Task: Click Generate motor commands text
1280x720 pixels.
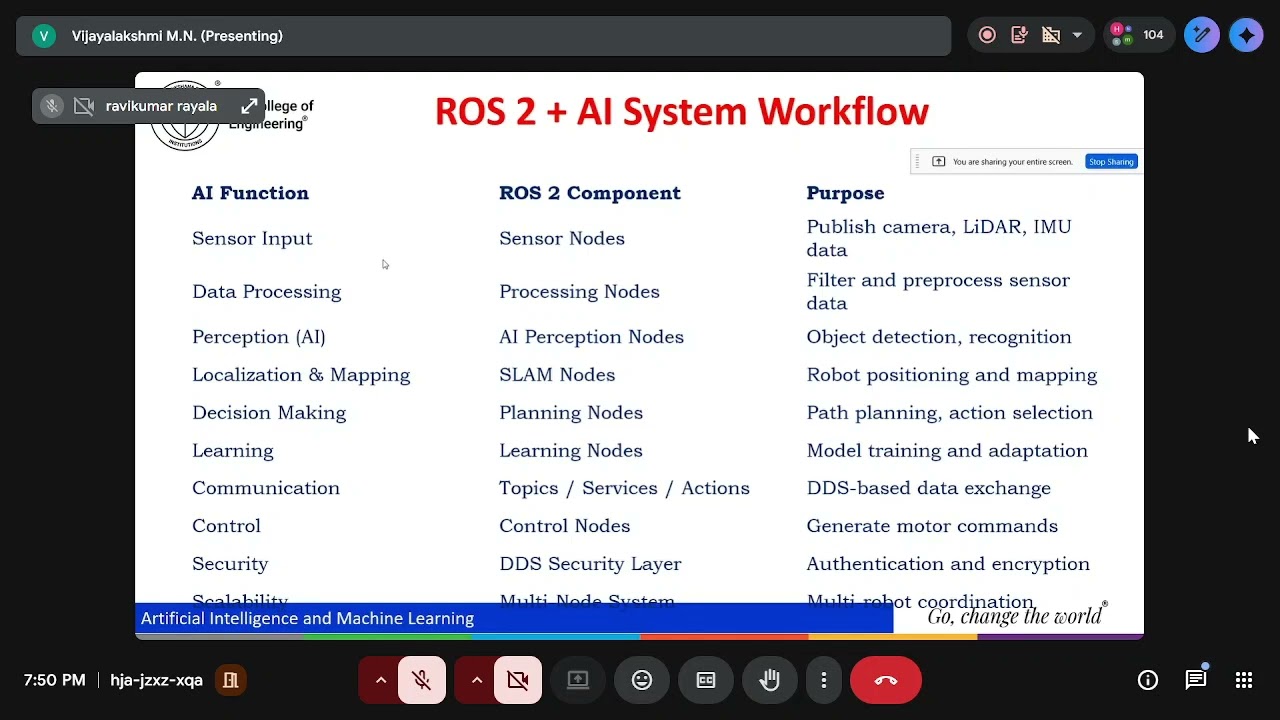Action: coord(932,526)
